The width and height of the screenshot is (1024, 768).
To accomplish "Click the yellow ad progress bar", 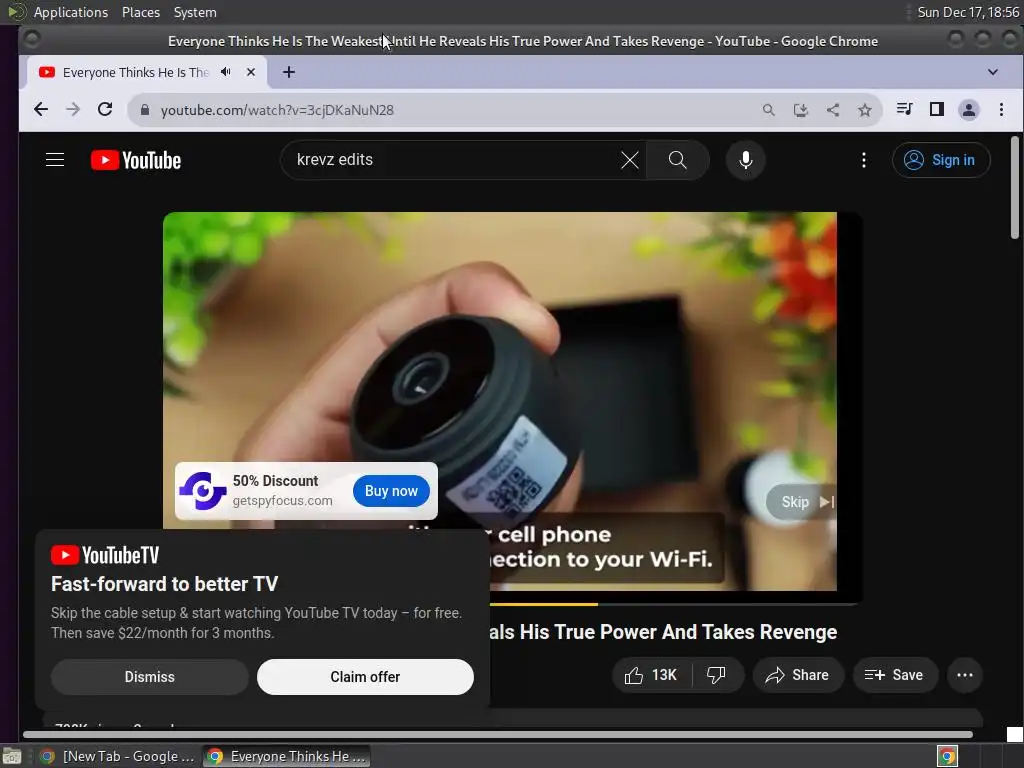I will click(543, 604).
